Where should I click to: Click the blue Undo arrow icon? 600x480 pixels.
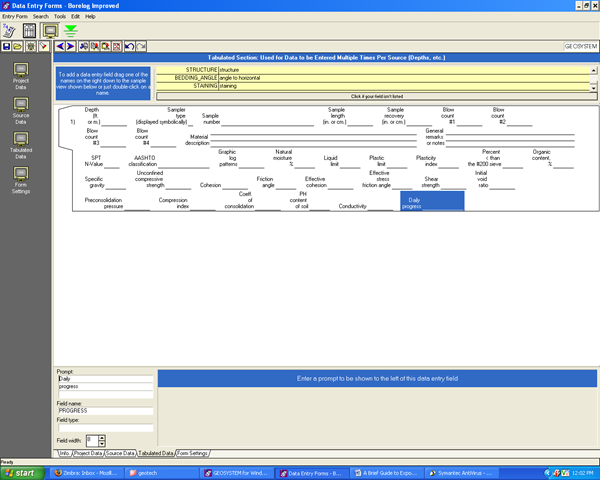coord(130,46)
